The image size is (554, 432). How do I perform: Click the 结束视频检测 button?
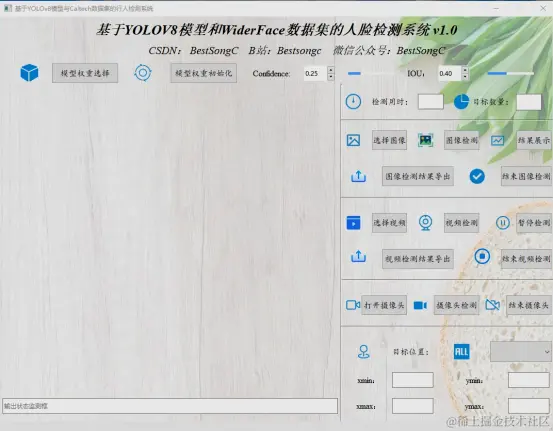pyautogui.click(x=526, y=259)
